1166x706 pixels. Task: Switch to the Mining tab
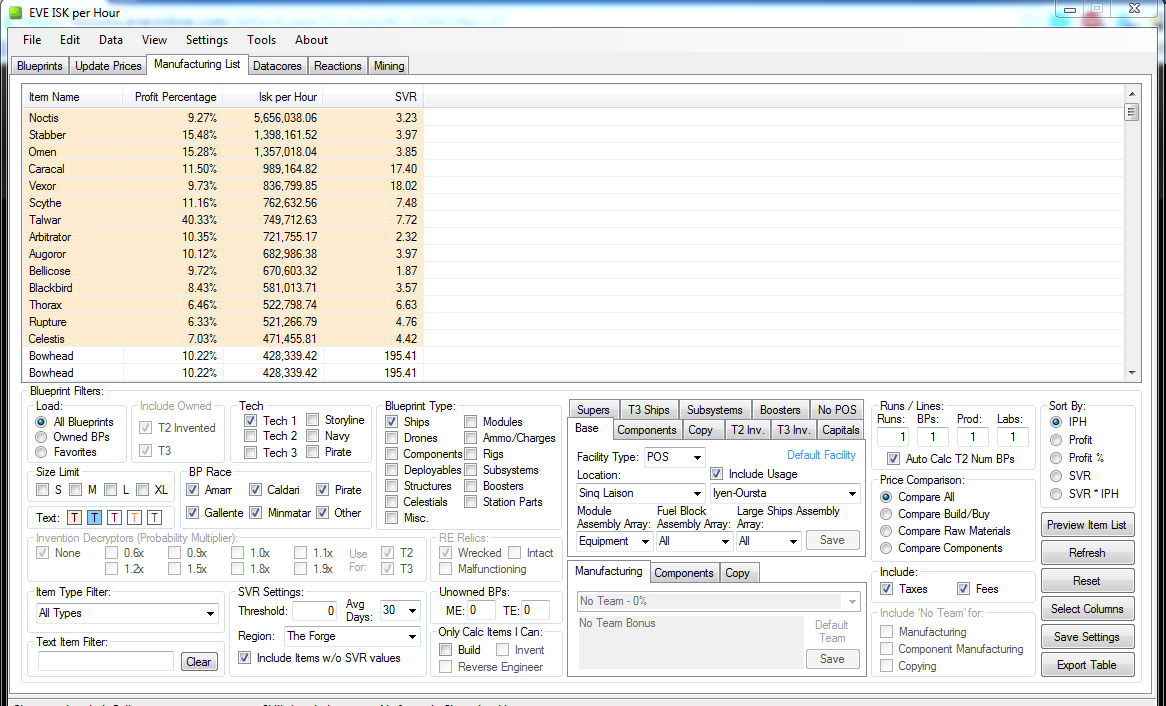(389, 65)
